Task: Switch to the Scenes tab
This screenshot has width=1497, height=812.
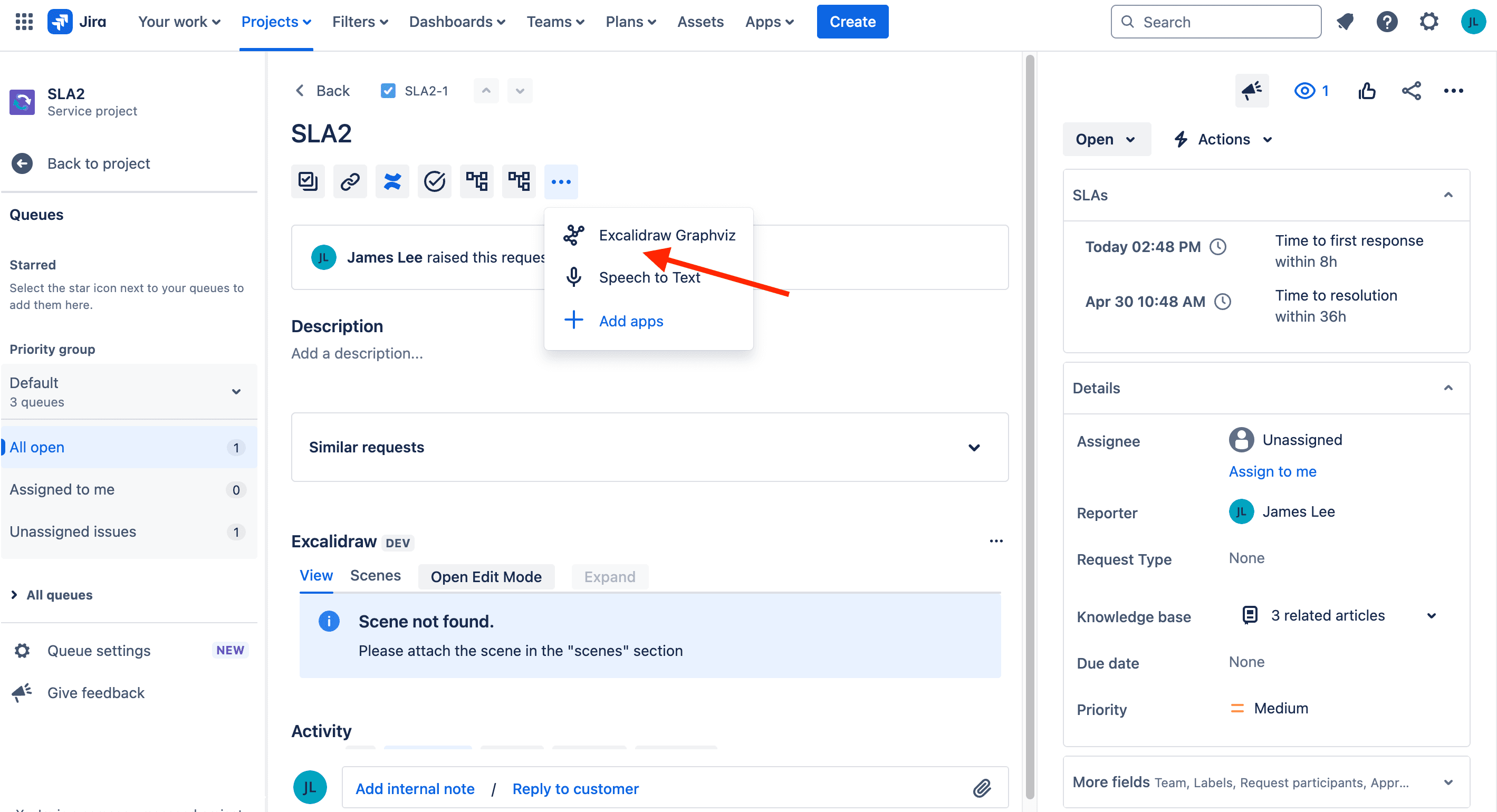Action: tap(375, 576)
